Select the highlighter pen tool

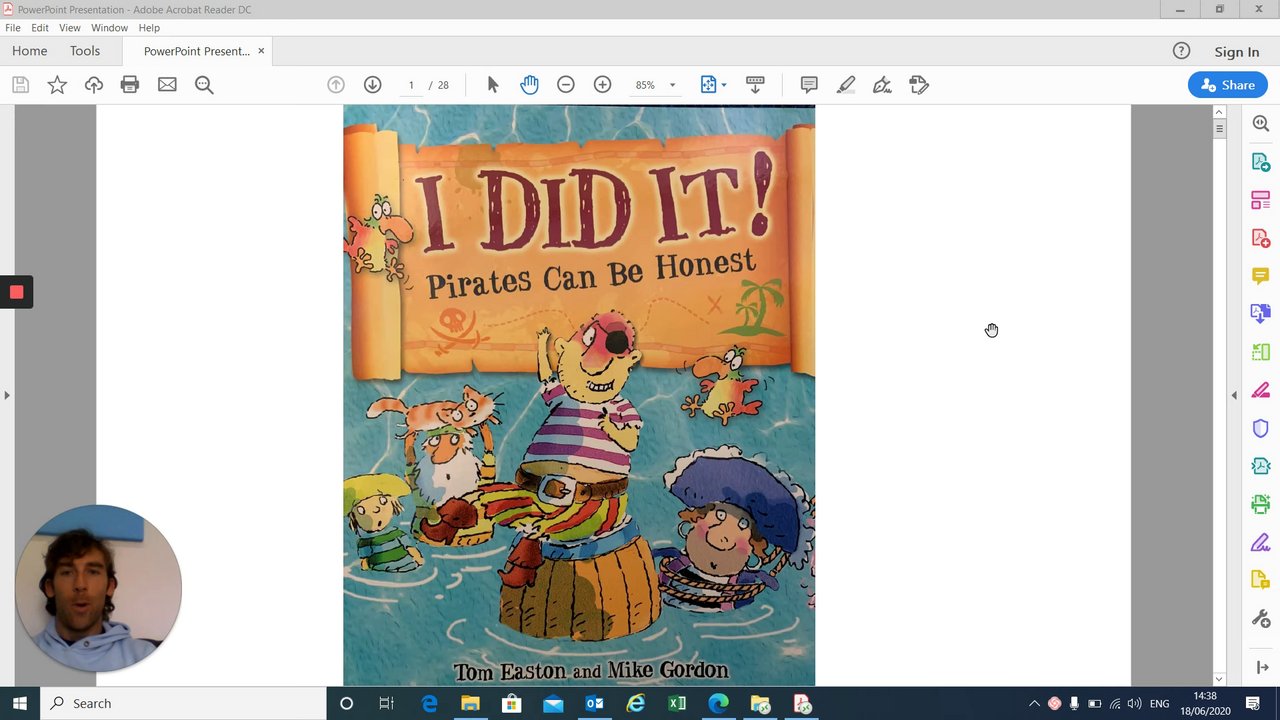846,85
